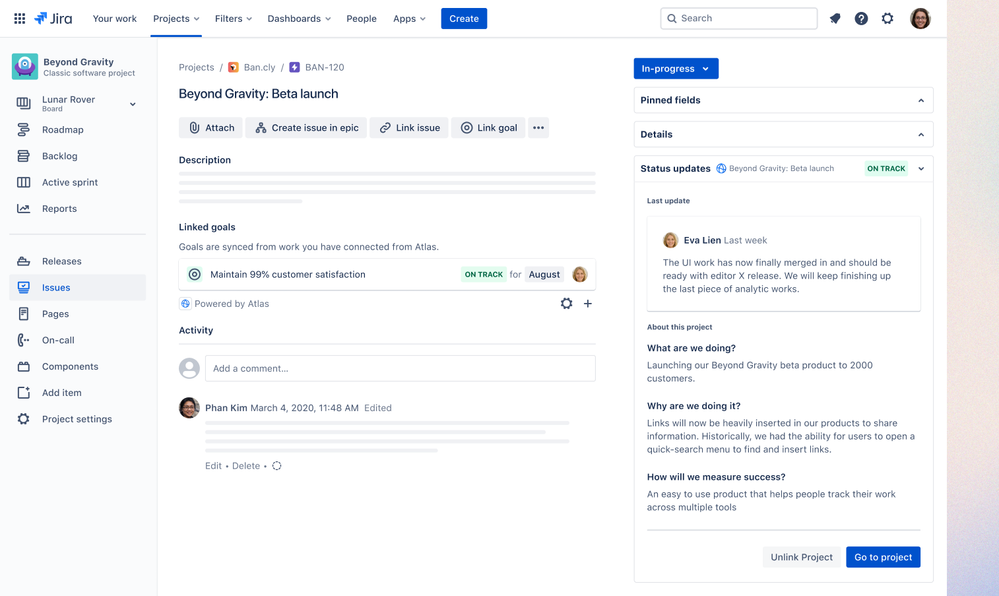The width and height of the screenshot is (999, 596).
Task: Click Powered by Atlas label
Action: pyautogui.click(x=232, y=303)
